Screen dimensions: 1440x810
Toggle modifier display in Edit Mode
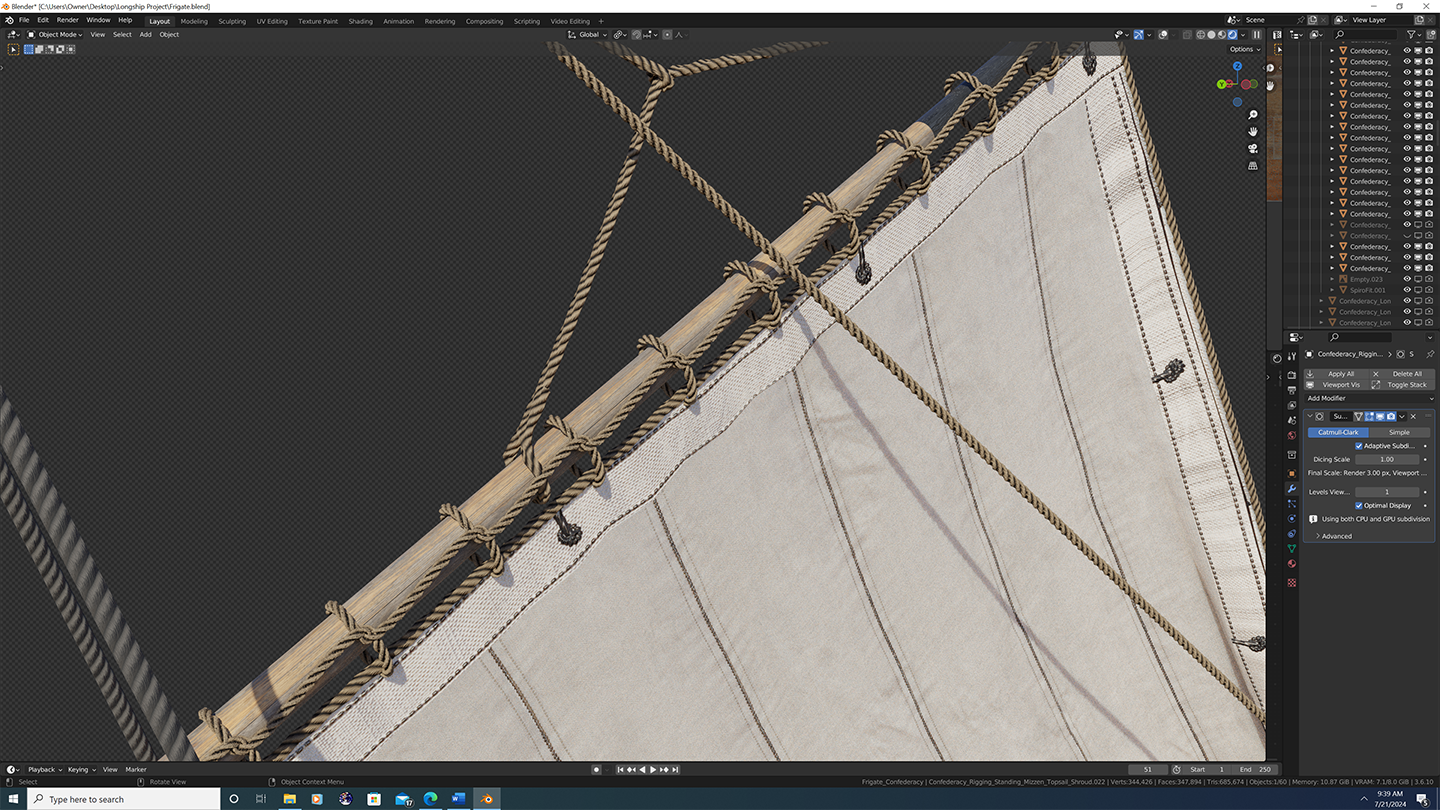tap(1369, 417)
